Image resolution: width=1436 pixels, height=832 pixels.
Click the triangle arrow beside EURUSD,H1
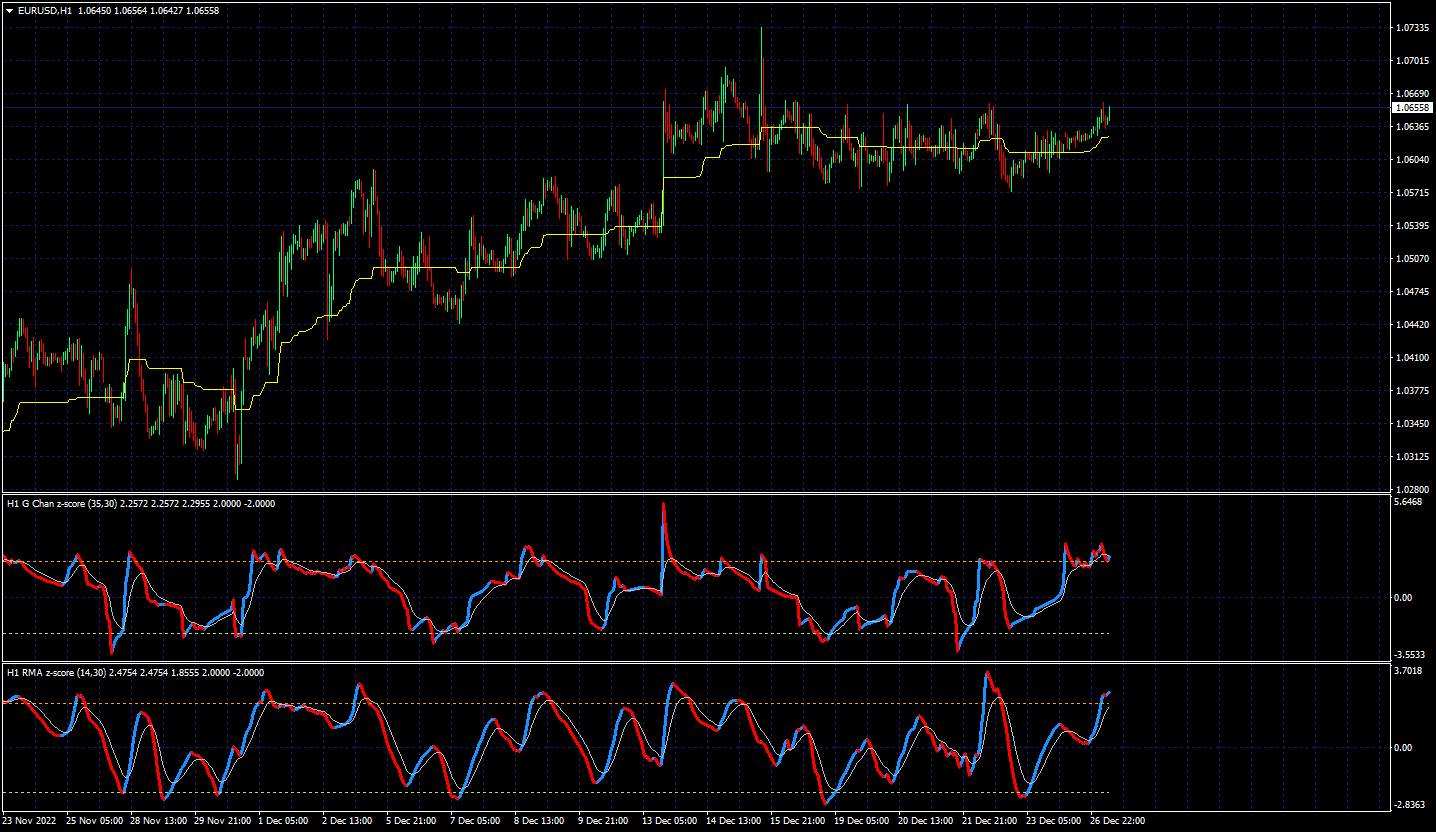coord(10,10)
